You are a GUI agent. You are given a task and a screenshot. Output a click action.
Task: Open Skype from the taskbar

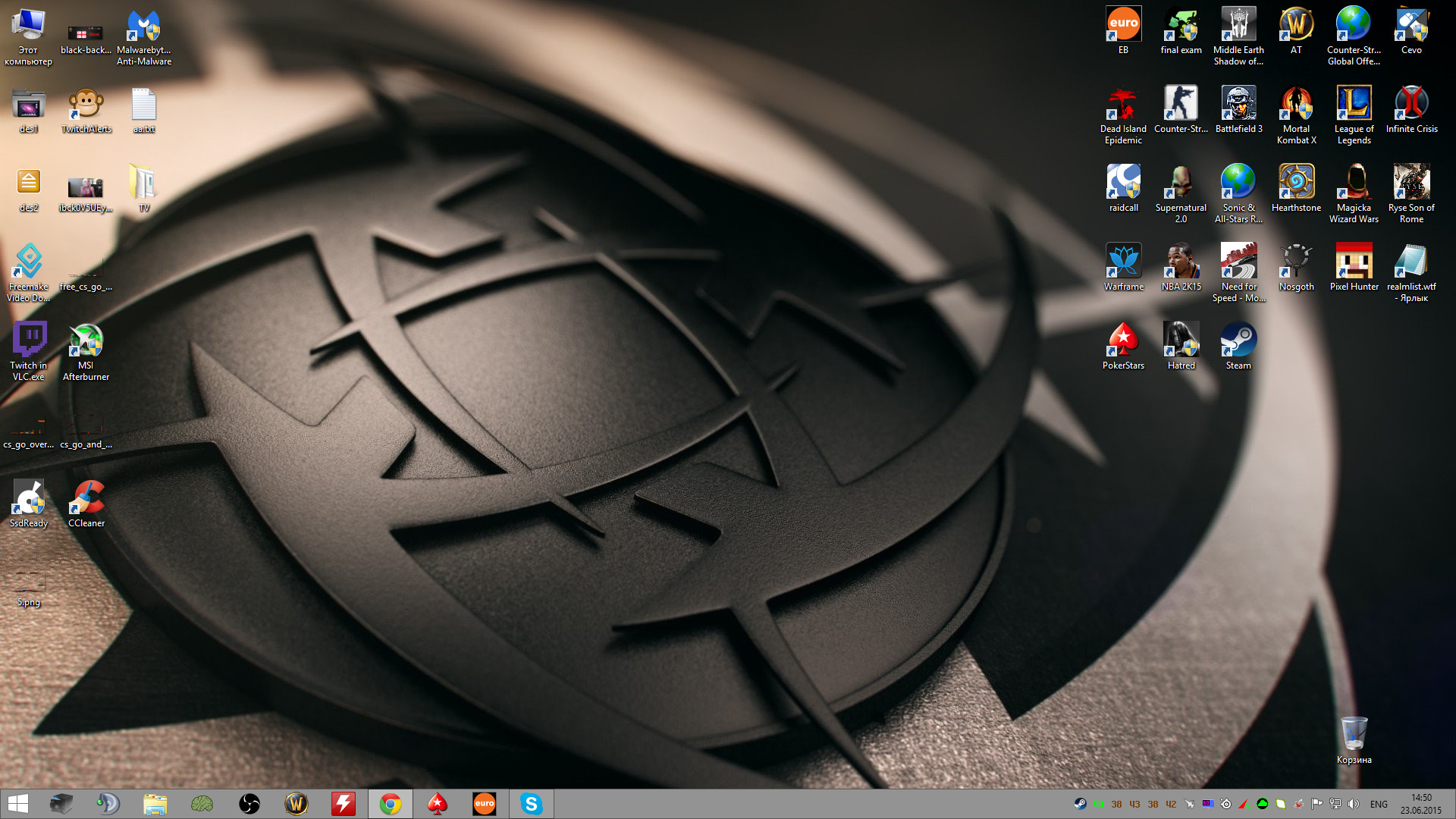pyautogui.click(x=532, y=804)
